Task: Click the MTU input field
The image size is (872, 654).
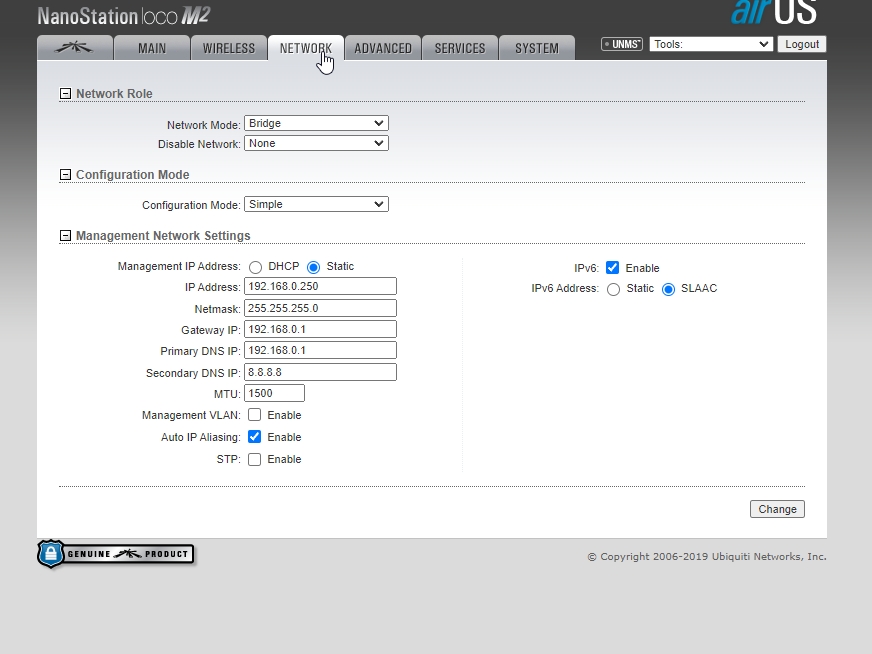Action: coord(274,393)
